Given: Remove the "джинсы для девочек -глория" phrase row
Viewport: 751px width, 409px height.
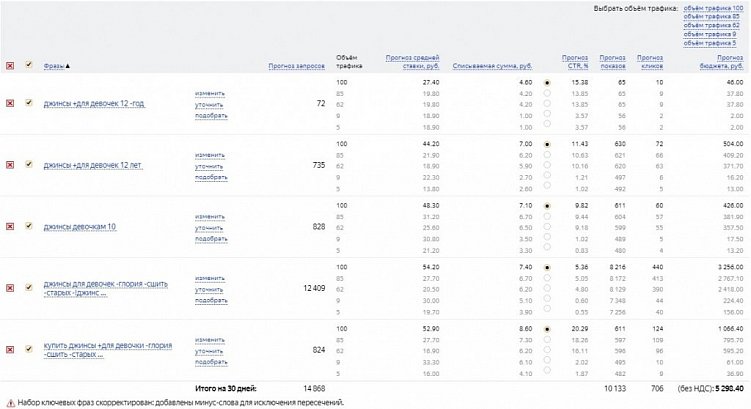Looking at the screenshot, I should 10,288.
